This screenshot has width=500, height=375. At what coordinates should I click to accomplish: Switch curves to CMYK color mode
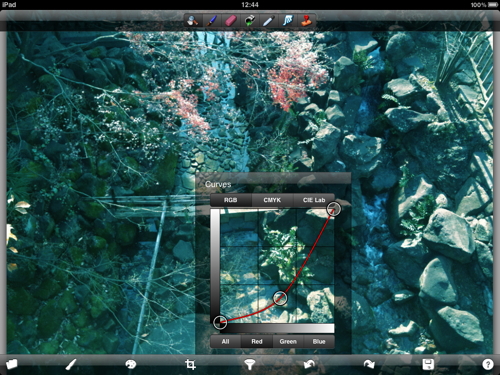point(272,200)
